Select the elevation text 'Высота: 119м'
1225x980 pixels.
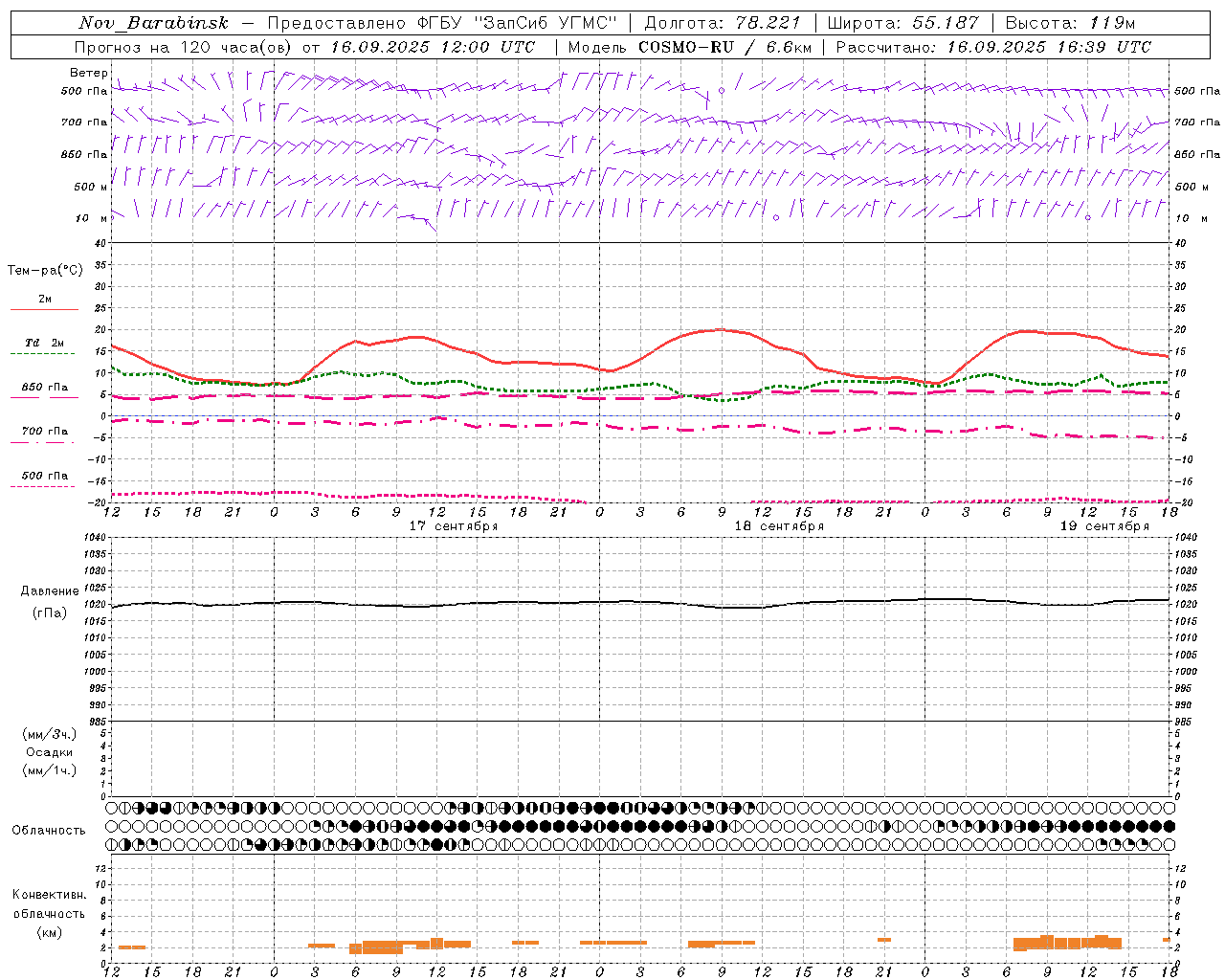coord(1070,23)
